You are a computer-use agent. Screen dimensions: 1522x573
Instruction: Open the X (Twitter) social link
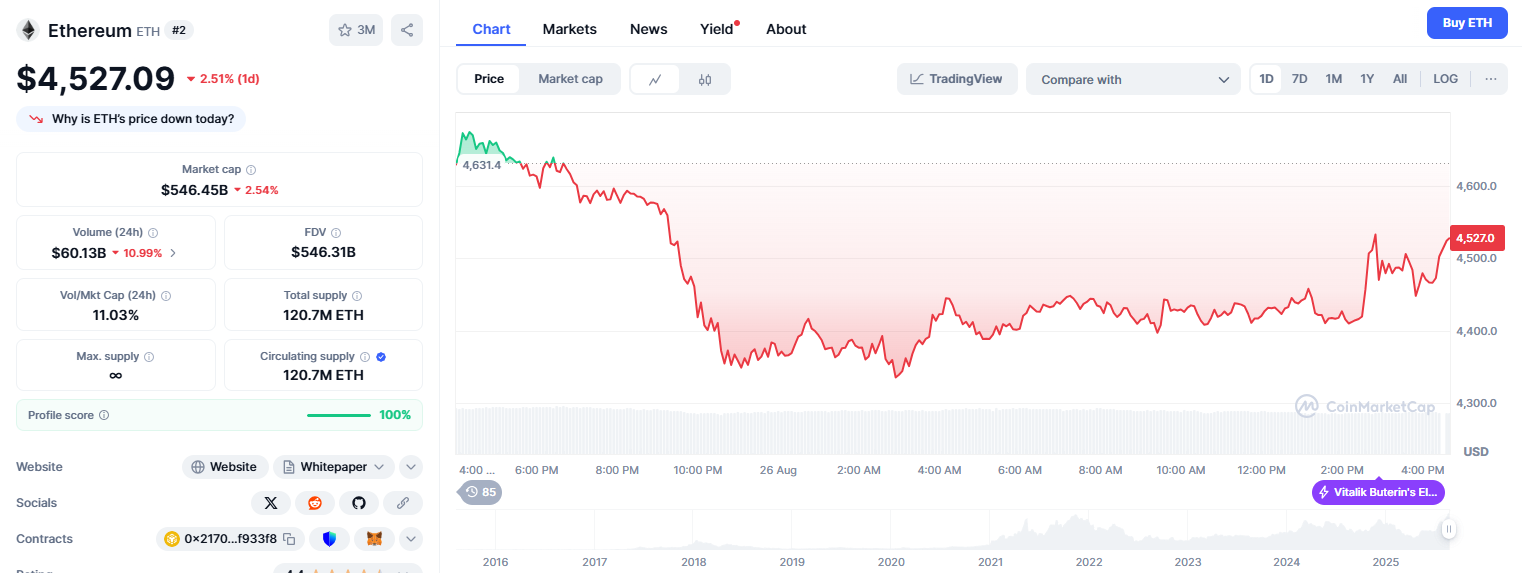[271, 503]
